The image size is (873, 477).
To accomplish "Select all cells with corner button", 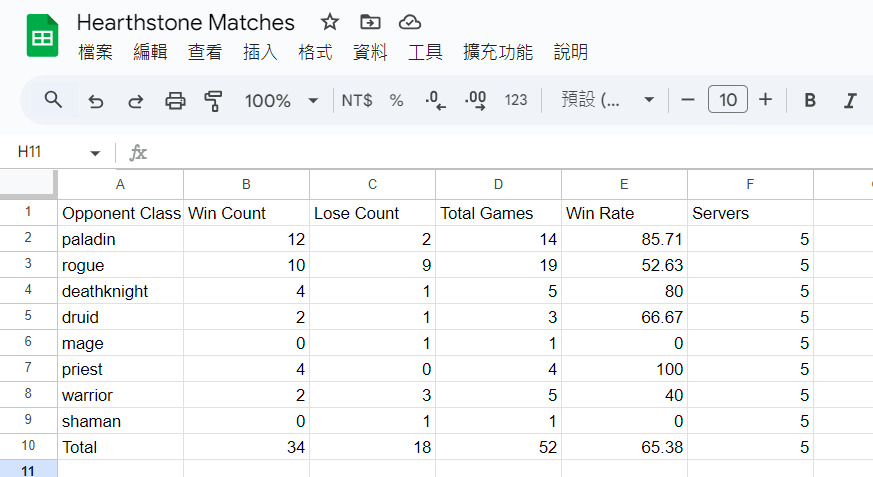I will point(28,184).
